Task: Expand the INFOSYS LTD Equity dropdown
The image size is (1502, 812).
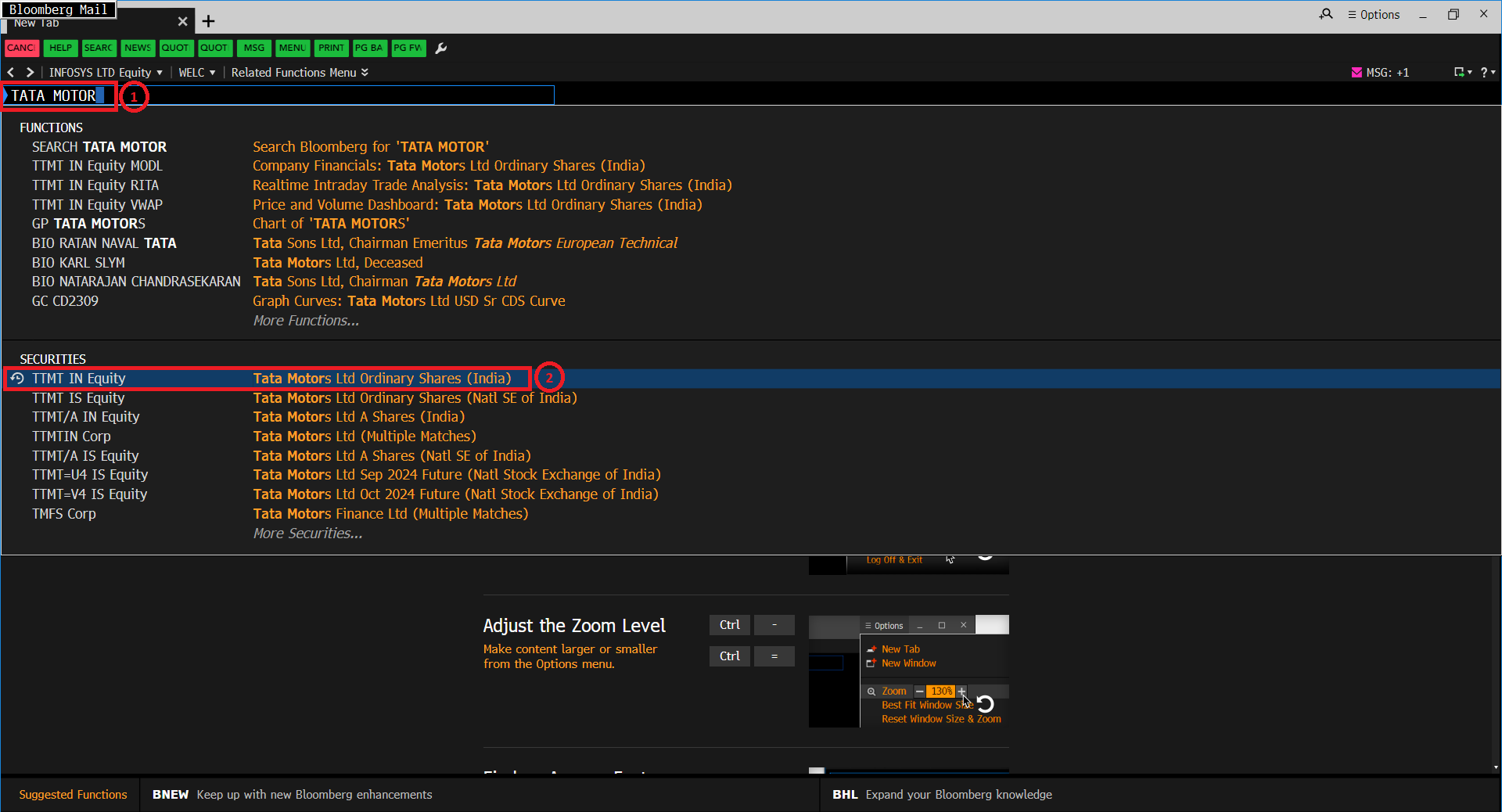Action: [x=106, y=73]
